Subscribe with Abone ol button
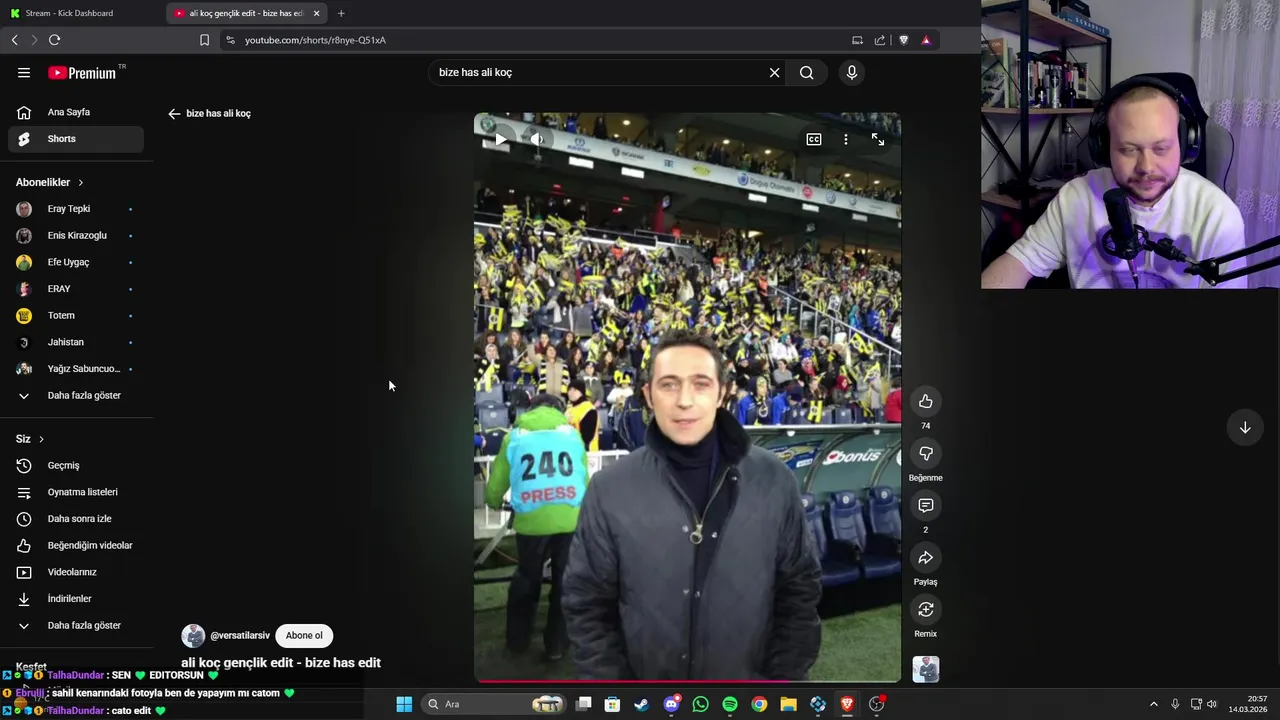This screenshot has height=720, width=1280. tap(304, 635)
